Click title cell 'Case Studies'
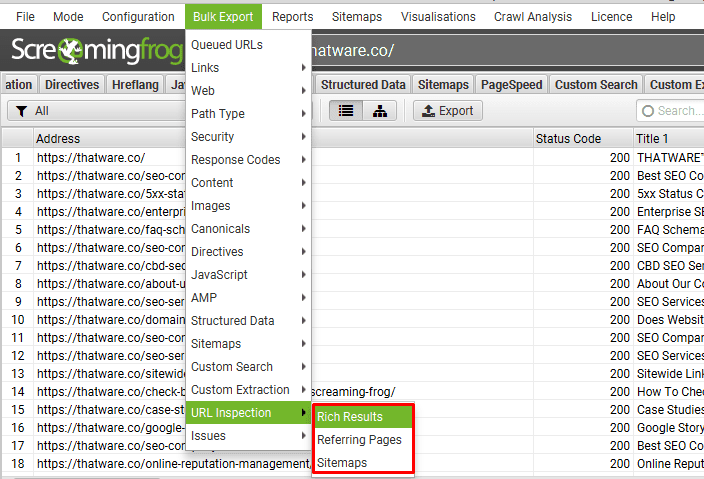This screenshot has width=704, height=479. tap(670, 409)
